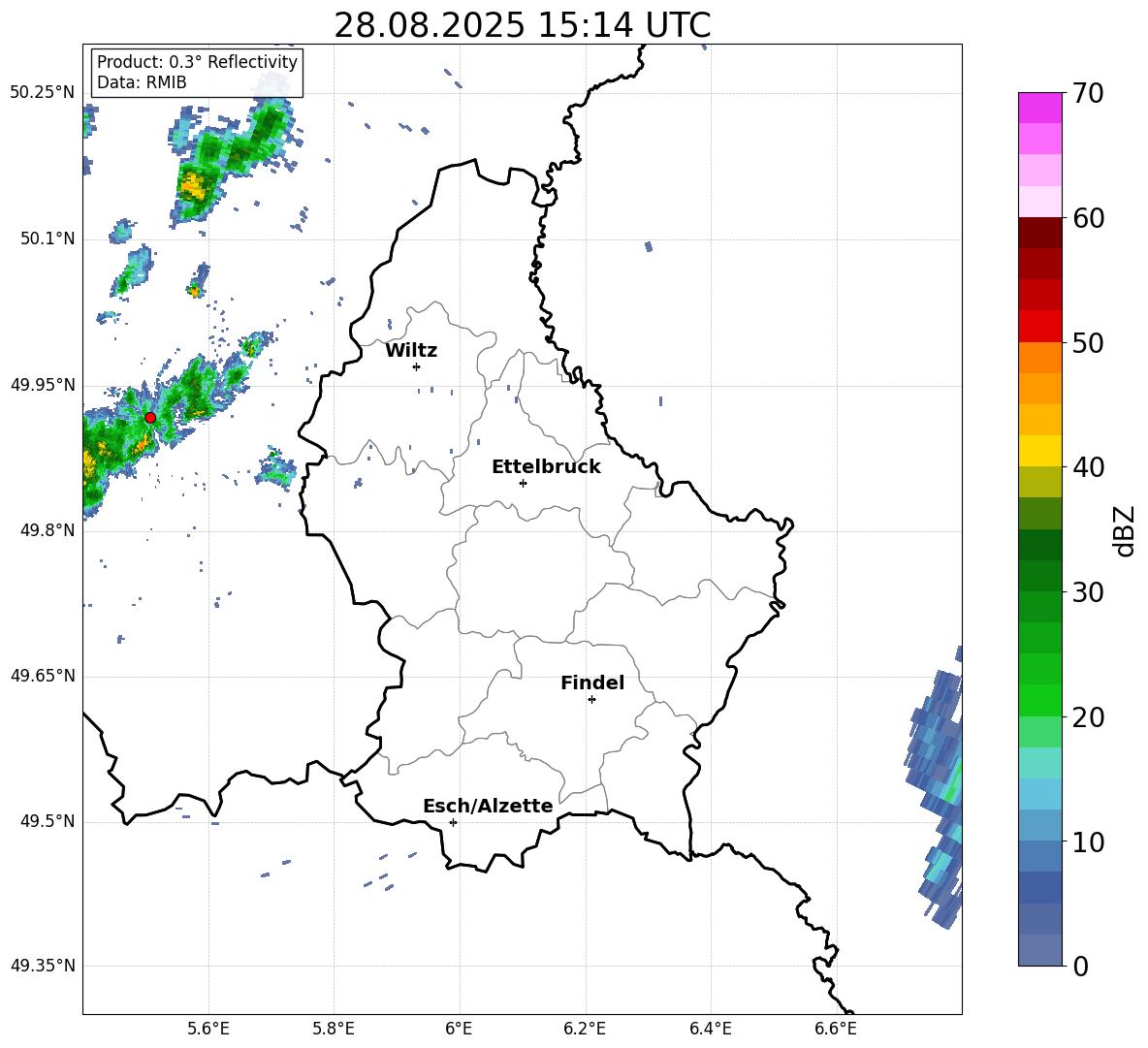Click the 6.2°E longitude label
This screenshot has height=1048, width=1148.
tap(585, 1029)
